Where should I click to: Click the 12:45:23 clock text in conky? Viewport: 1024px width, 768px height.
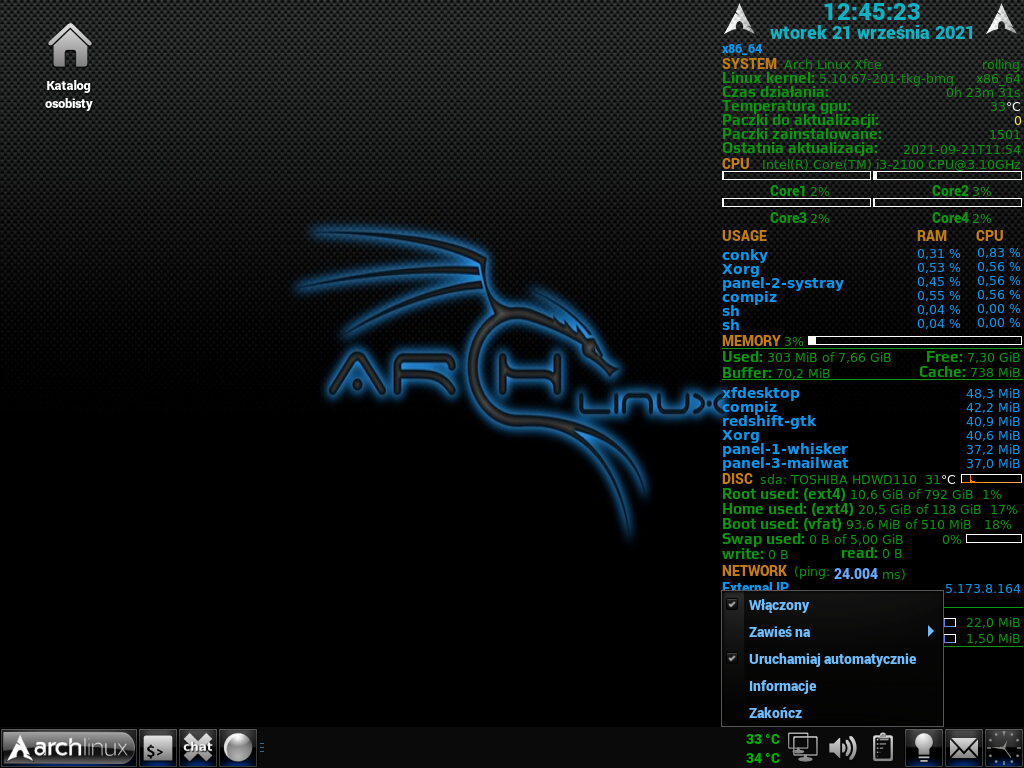click(872, 12)
